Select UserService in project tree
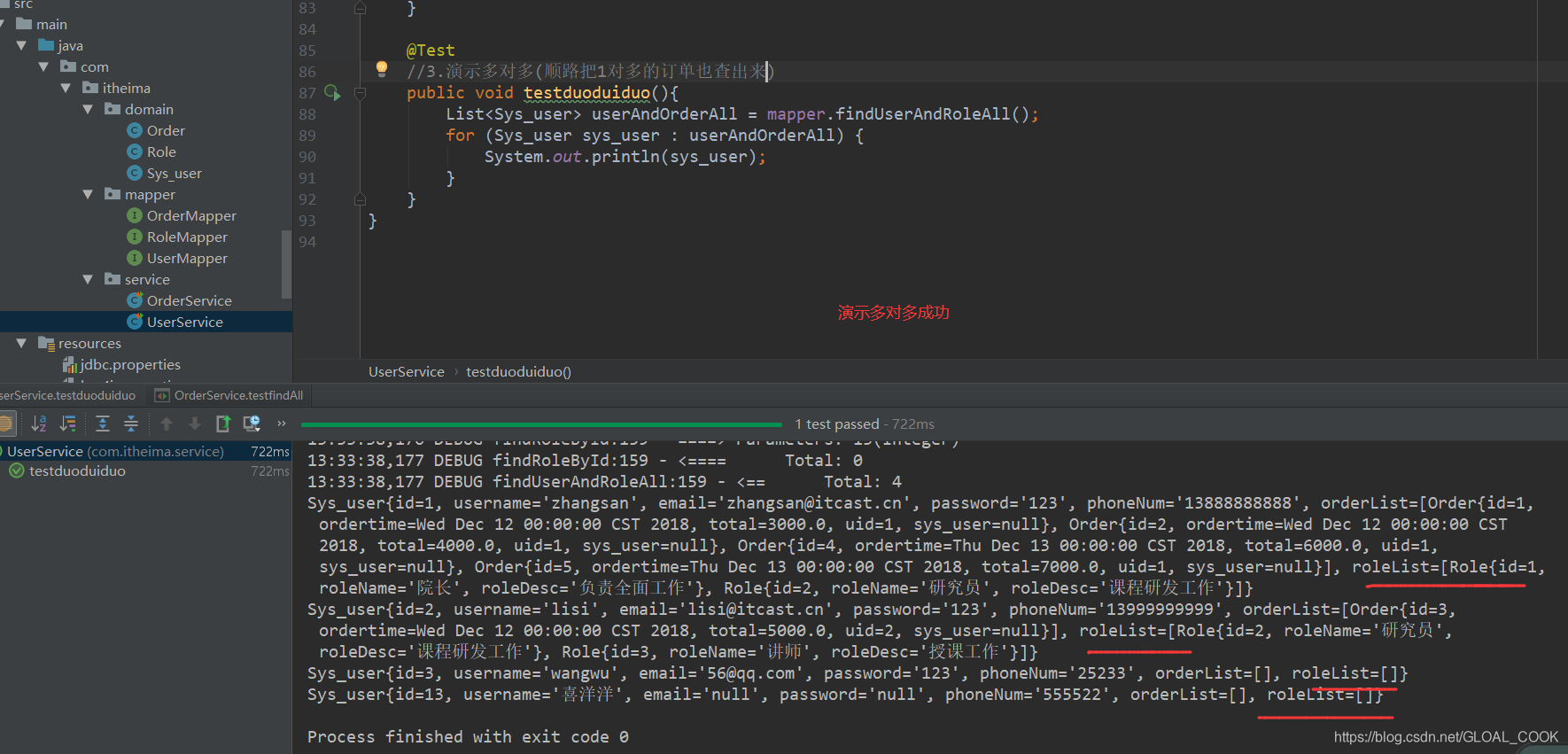 coord(146,322)
